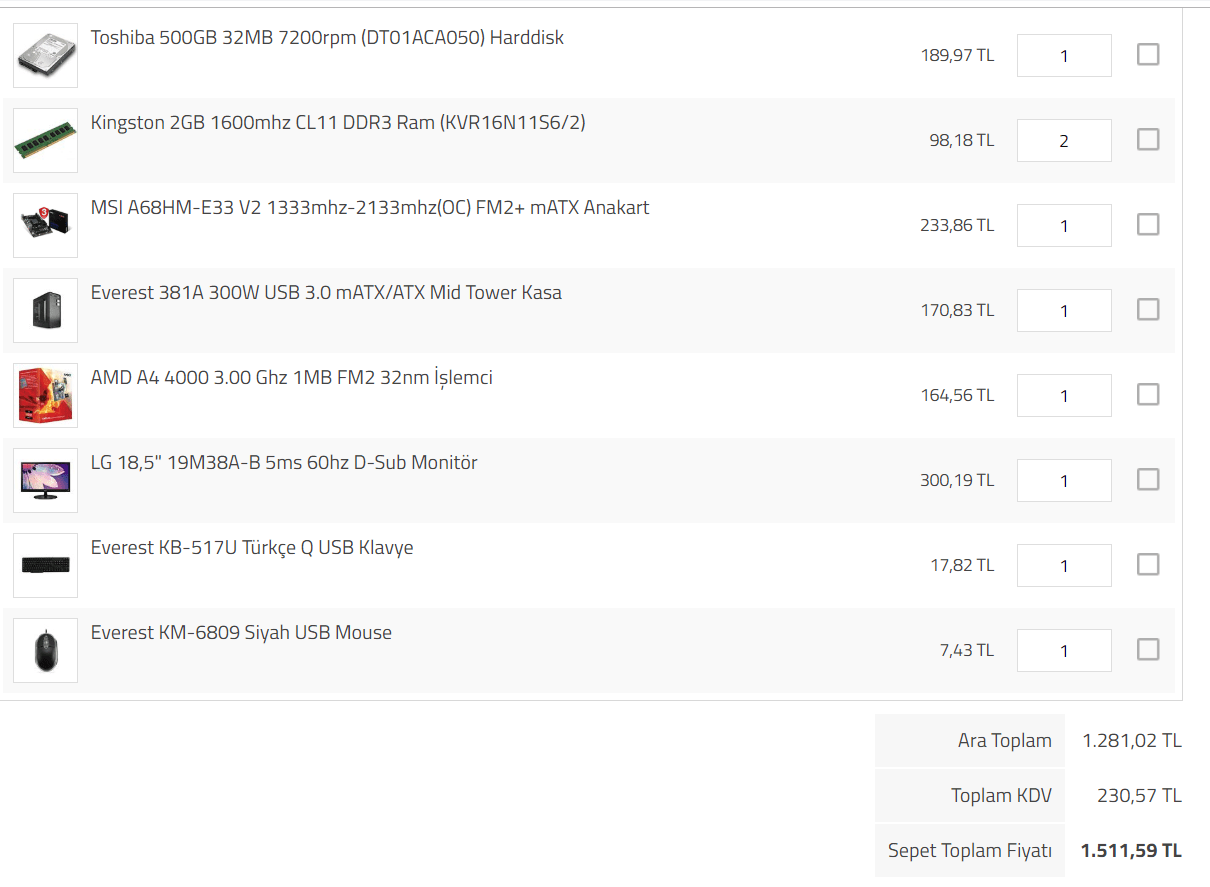Image resolution: width=1210 pixels, height=887 pixels.
Task: Click the Toshiba harddisk product thumbnail
Action: pos(46,56)
